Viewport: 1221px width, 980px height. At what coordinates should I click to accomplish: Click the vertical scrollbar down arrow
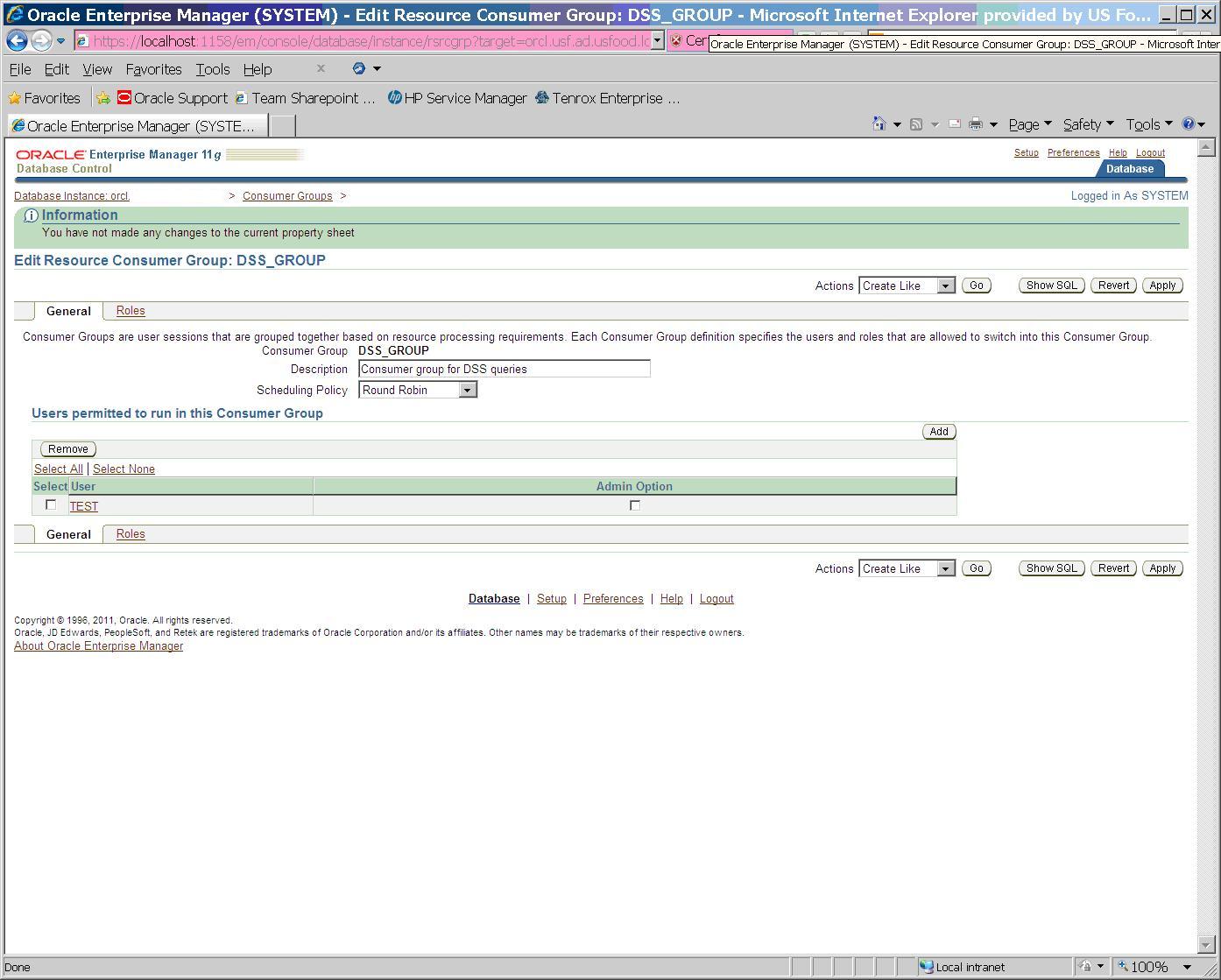click(1205, 946)
